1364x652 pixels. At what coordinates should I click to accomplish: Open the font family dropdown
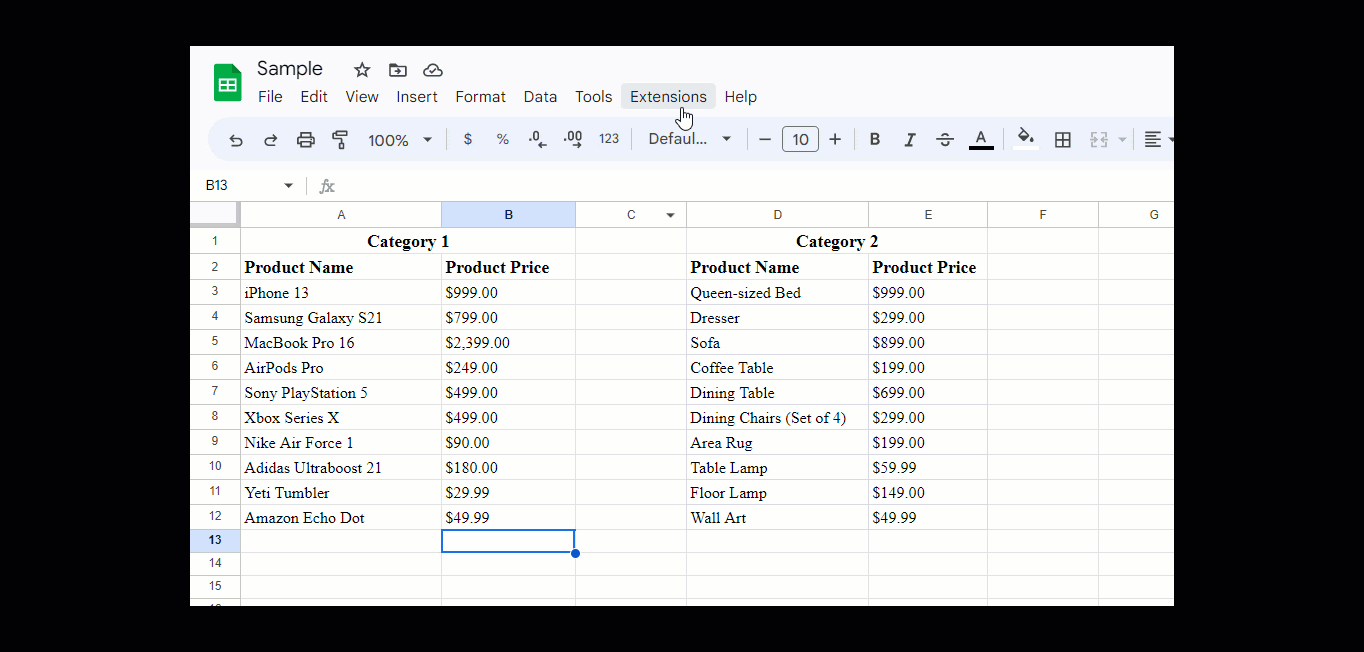(689, 139)
